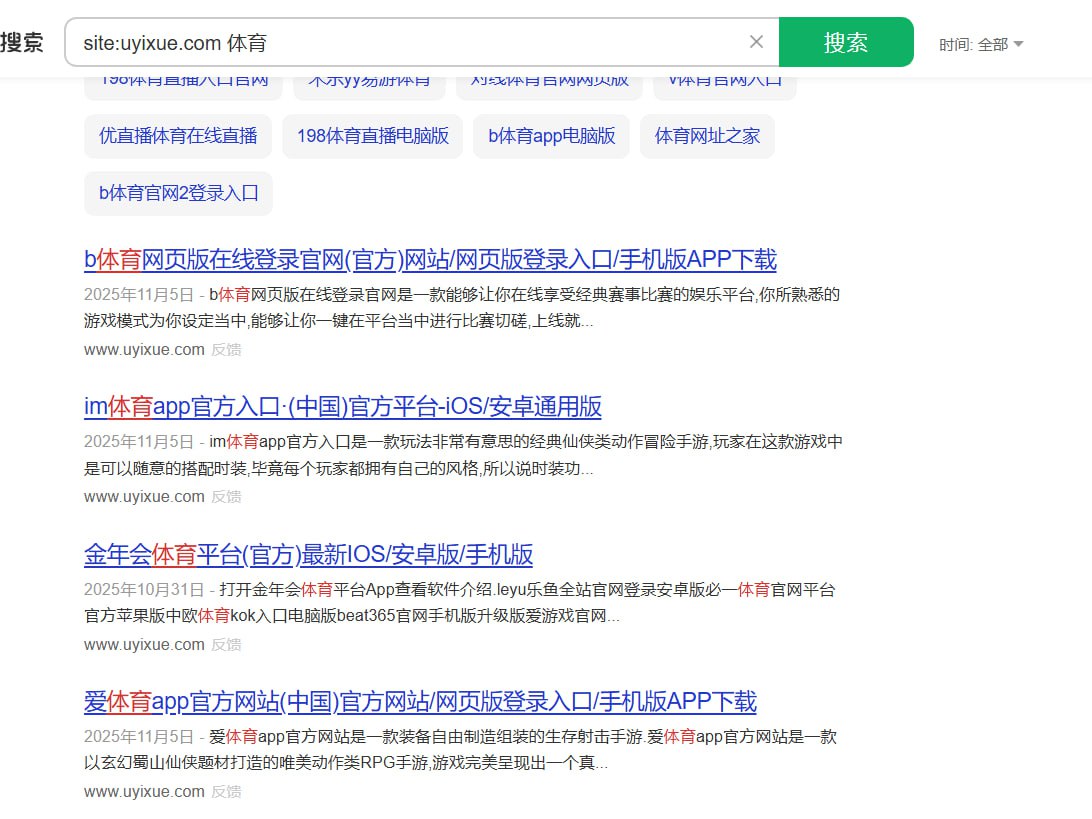Select the 198体育直播入口官网 chip at the top

(183, 78)
